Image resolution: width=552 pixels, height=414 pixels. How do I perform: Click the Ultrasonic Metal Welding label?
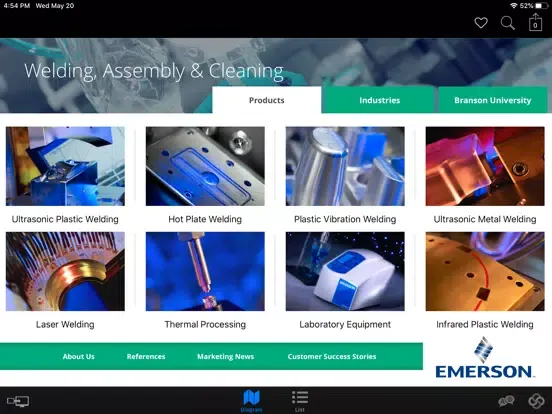[x=485, y=219]
